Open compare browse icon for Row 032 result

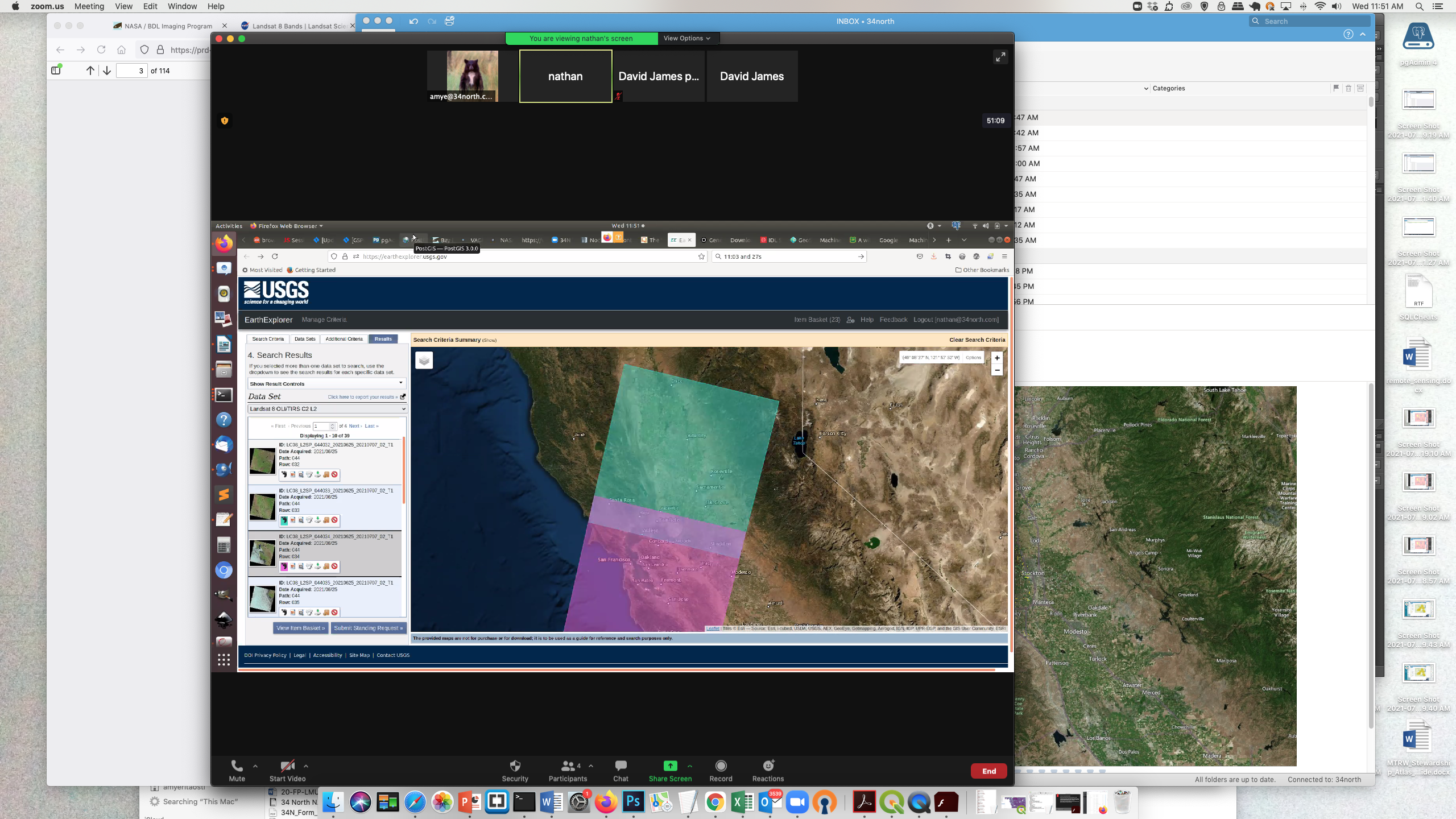[x=301, y=474]
